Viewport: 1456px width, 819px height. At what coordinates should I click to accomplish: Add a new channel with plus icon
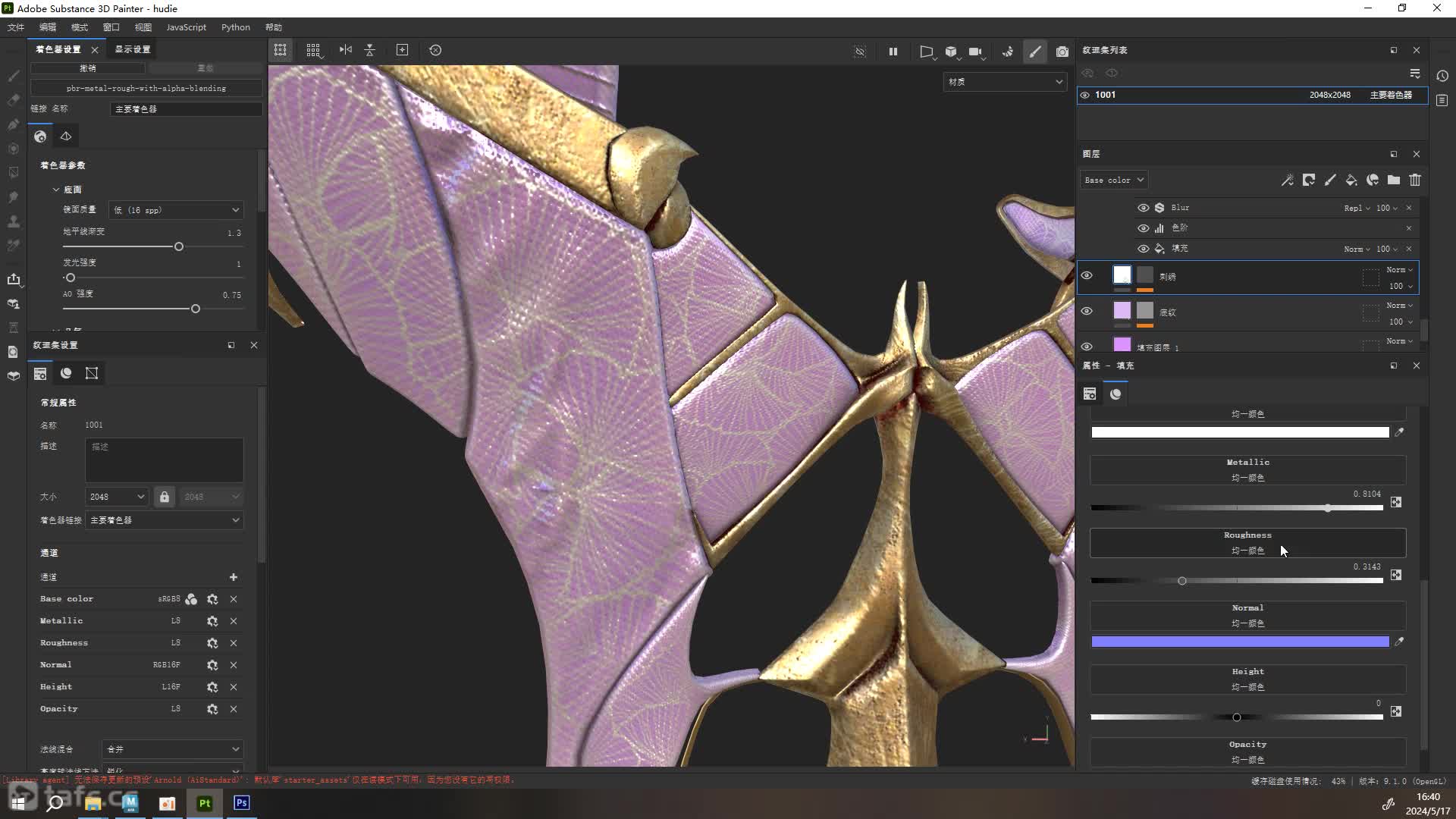pos(234,577)
